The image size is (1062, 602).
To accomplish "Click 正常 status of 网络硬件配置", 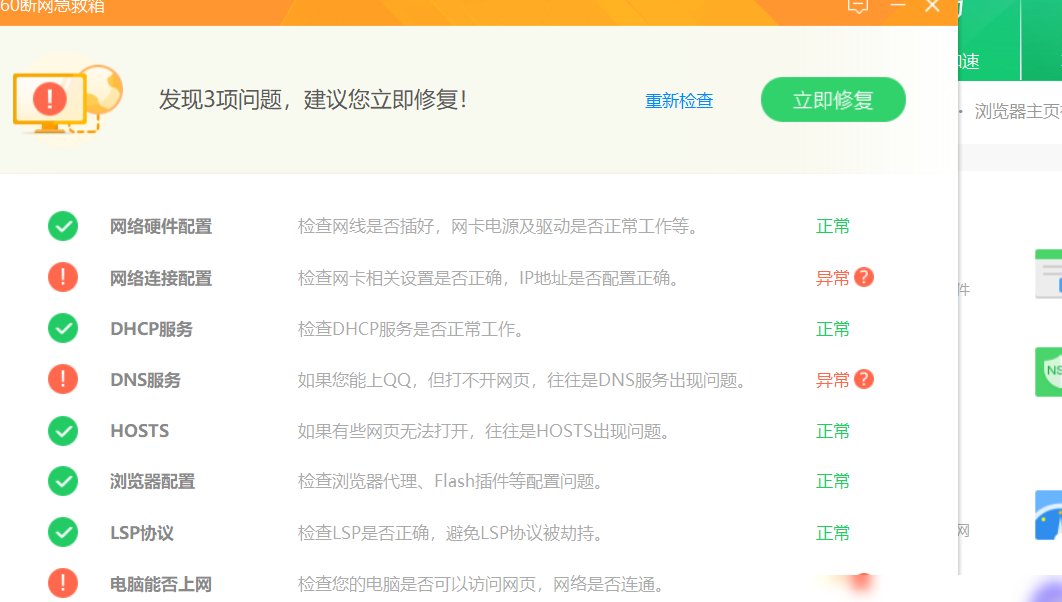I will (832, 226).
